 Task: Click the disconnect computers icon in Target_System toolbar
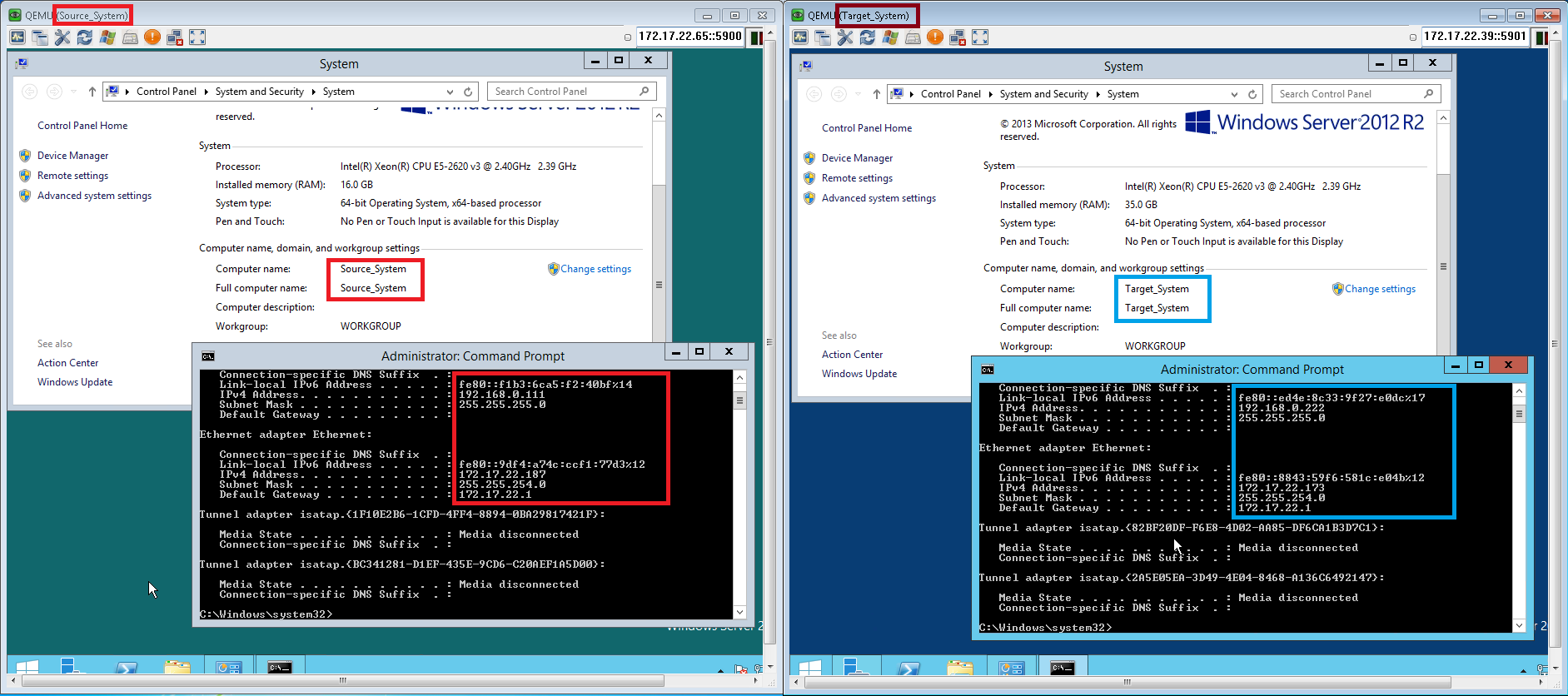pyautogui.click(x=958, y=37)
